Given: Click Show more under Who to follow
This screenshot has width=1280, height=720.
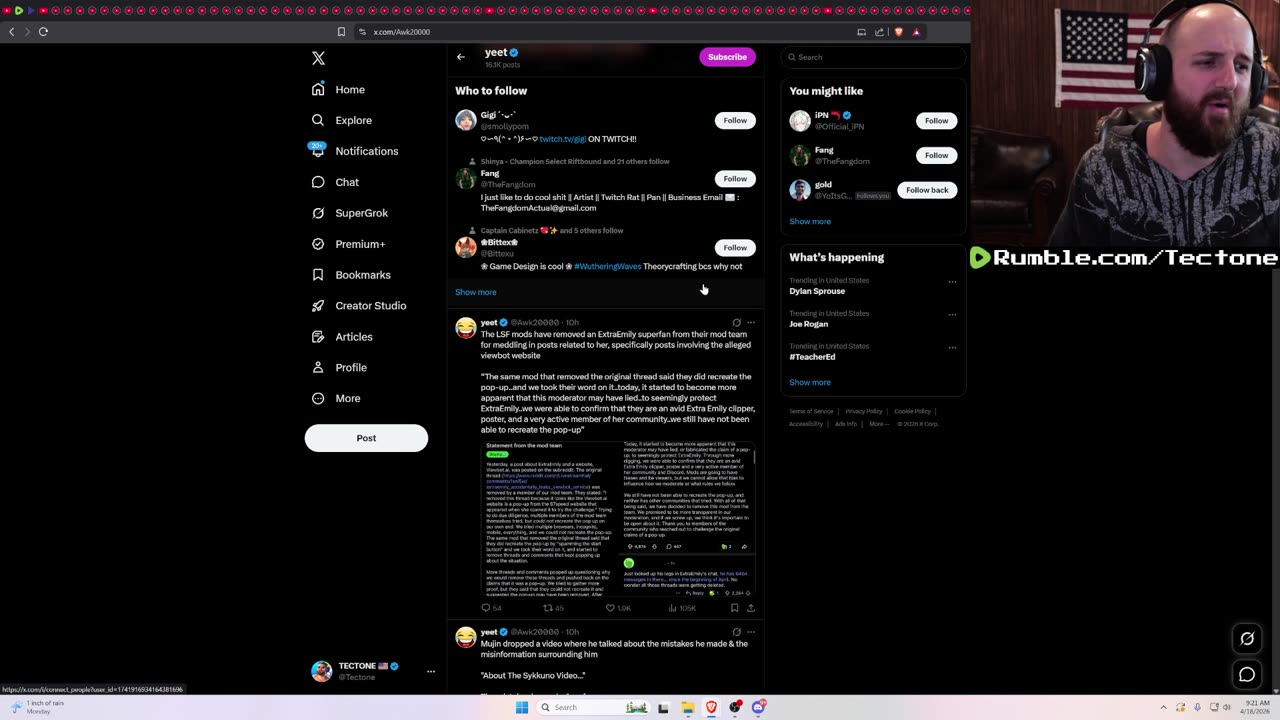Looking at the screenshot, I should click(476, 292).
